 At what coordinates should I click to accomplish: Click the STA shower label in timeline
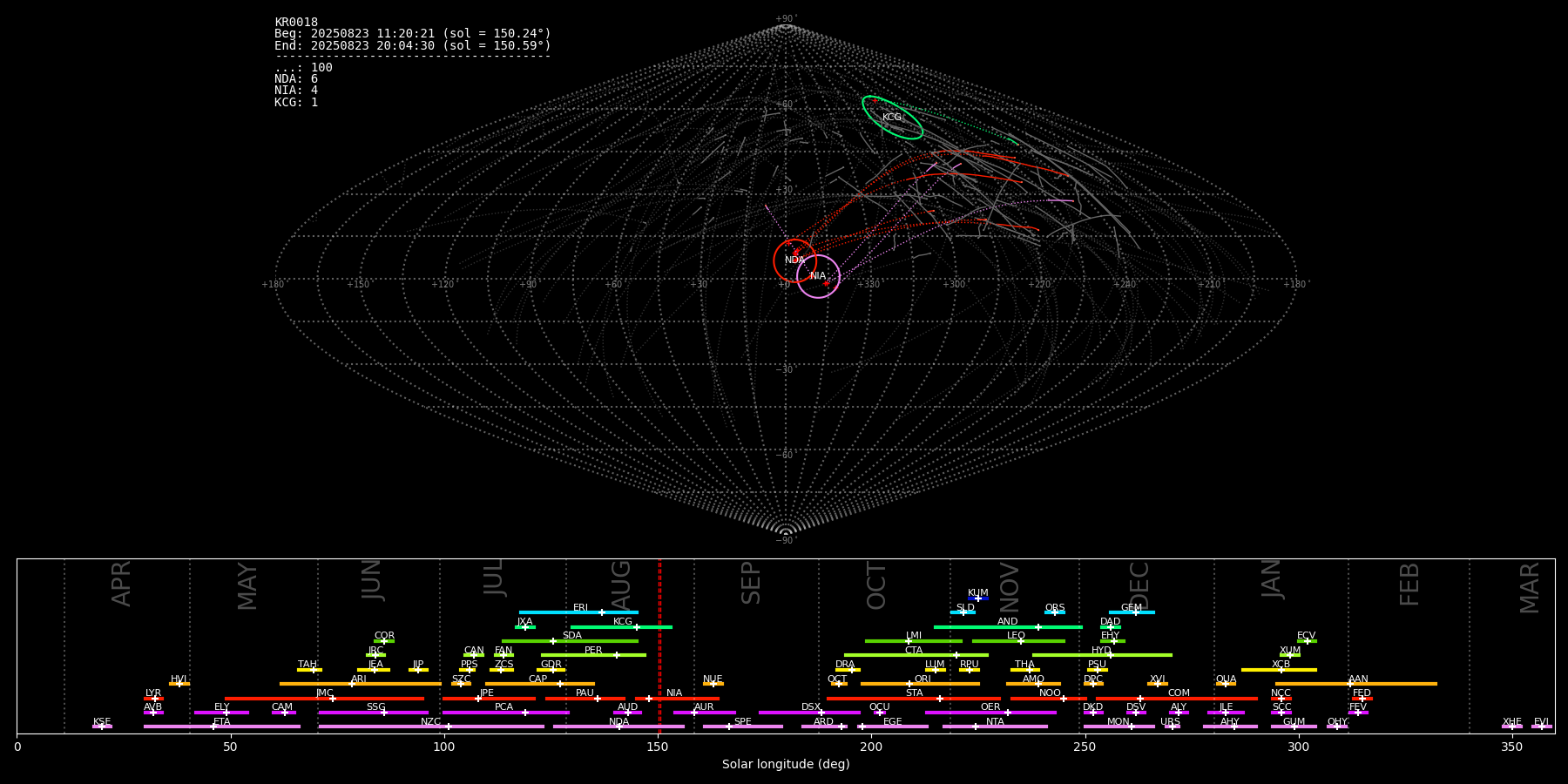click(915, 693)
